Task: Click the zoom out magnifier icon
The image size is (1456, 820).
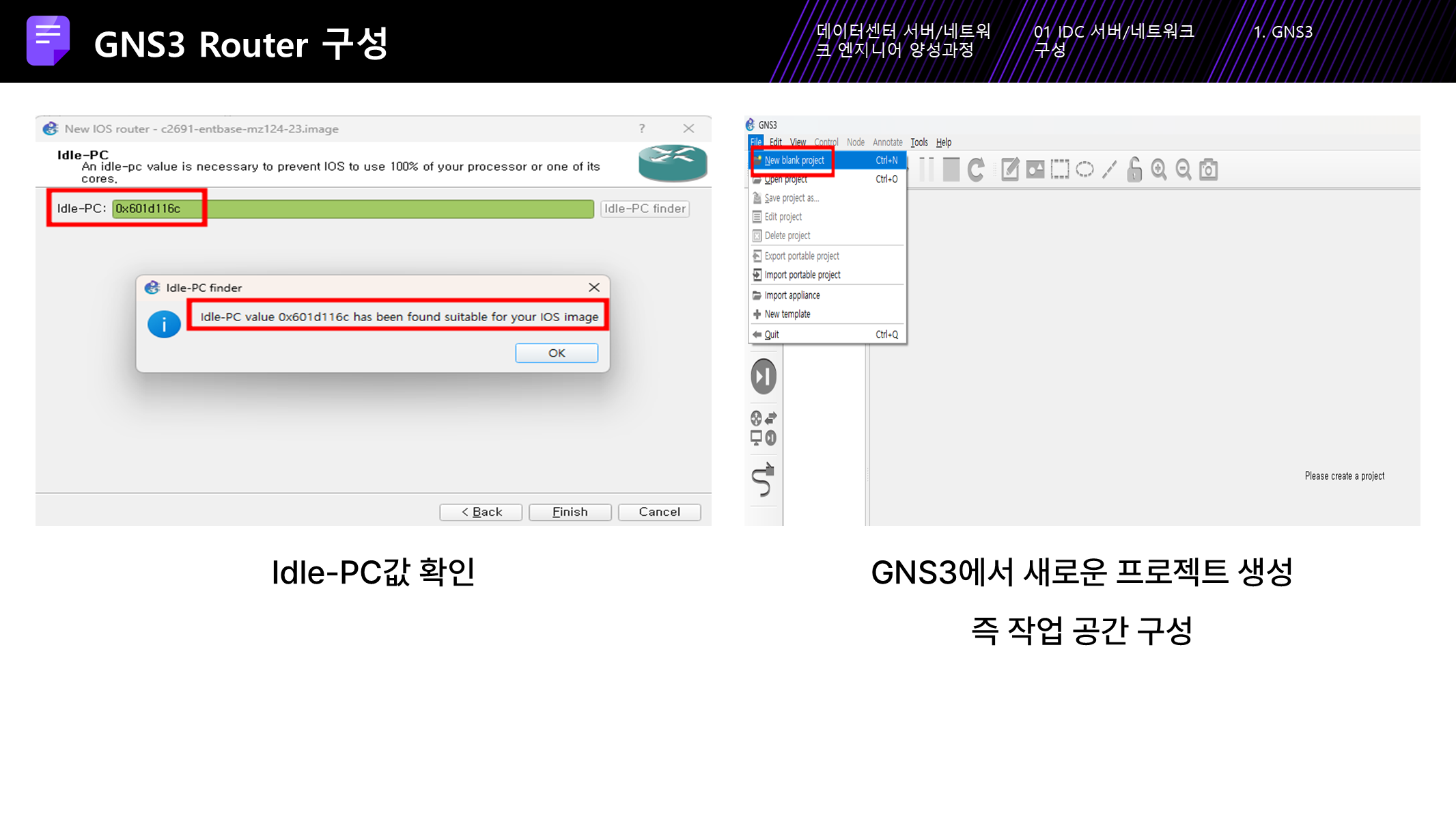Action: (x=1184, y=169)
